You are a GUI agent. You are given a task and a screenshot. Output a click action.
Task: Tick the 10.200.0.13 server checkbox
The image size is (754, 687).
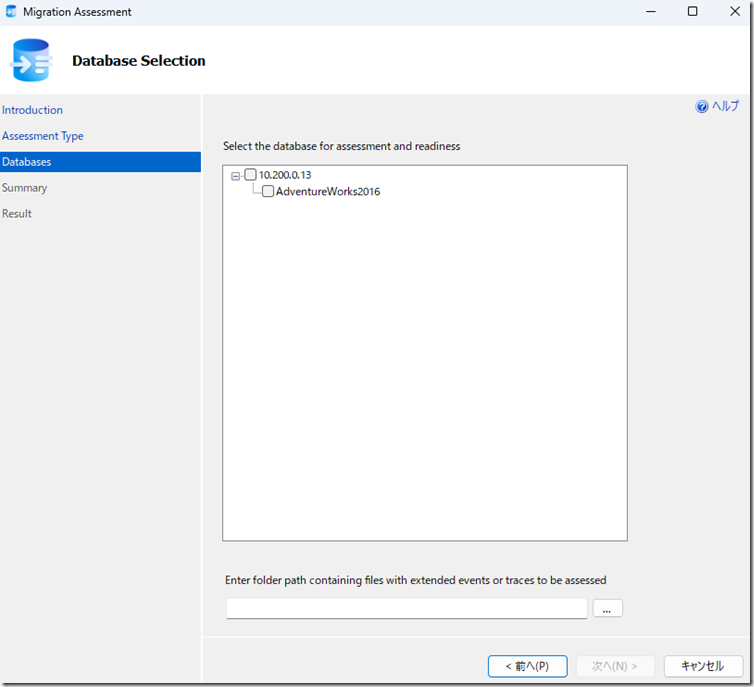[250, 175]
